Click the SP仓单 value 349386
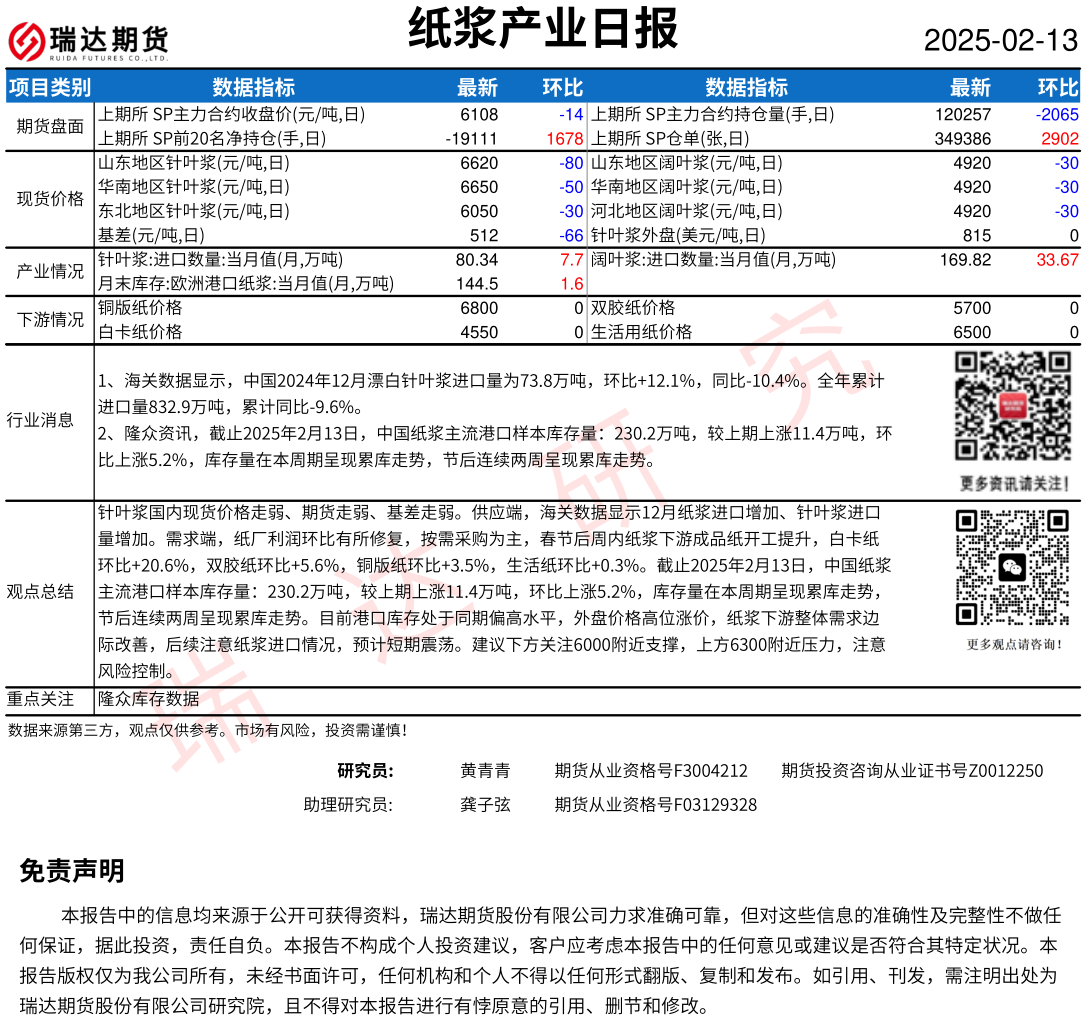The width and height of the screenshot is (1086, 1019). point(963,139)
